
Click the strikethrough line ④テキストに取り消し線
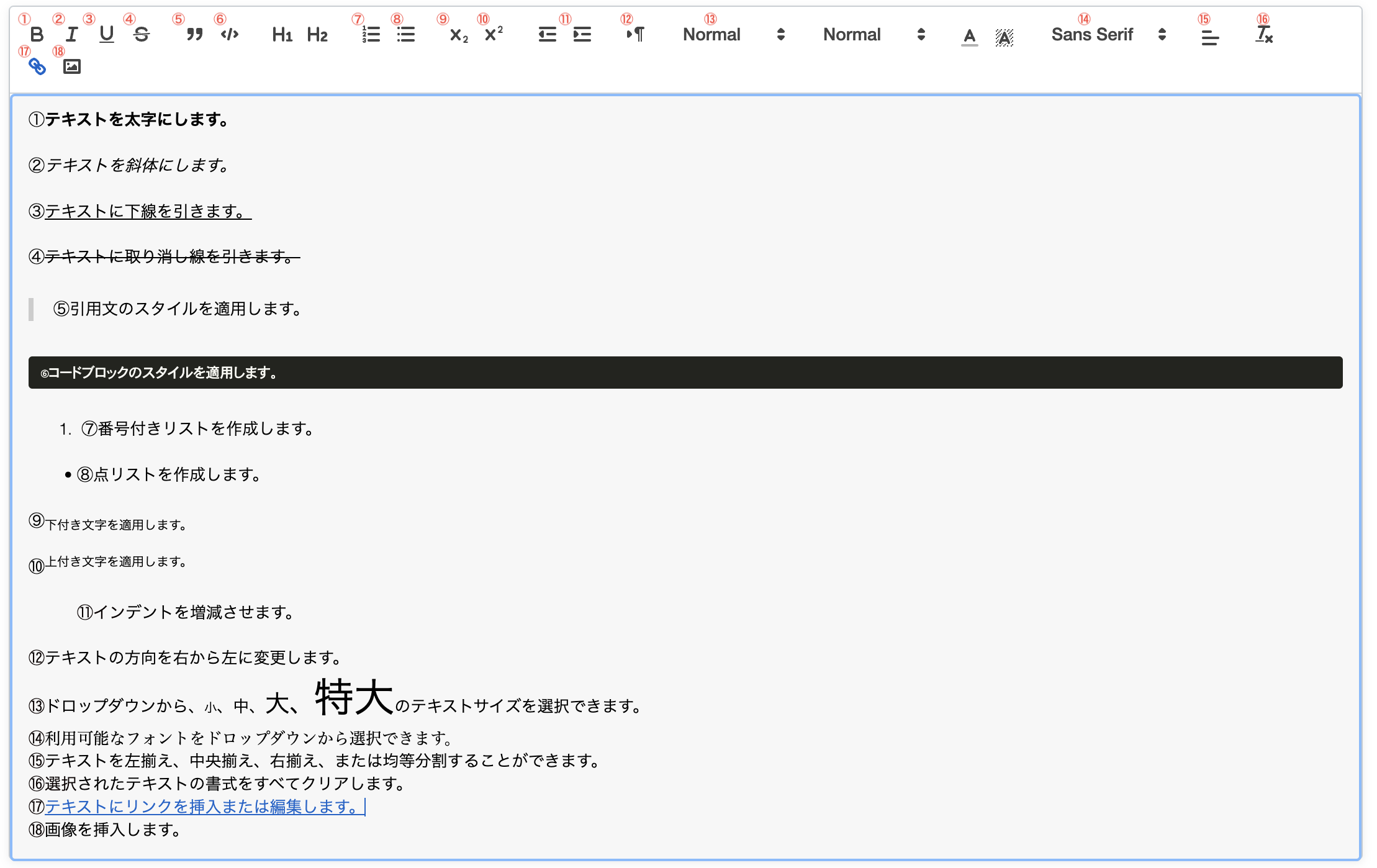[x=165, y=256]
